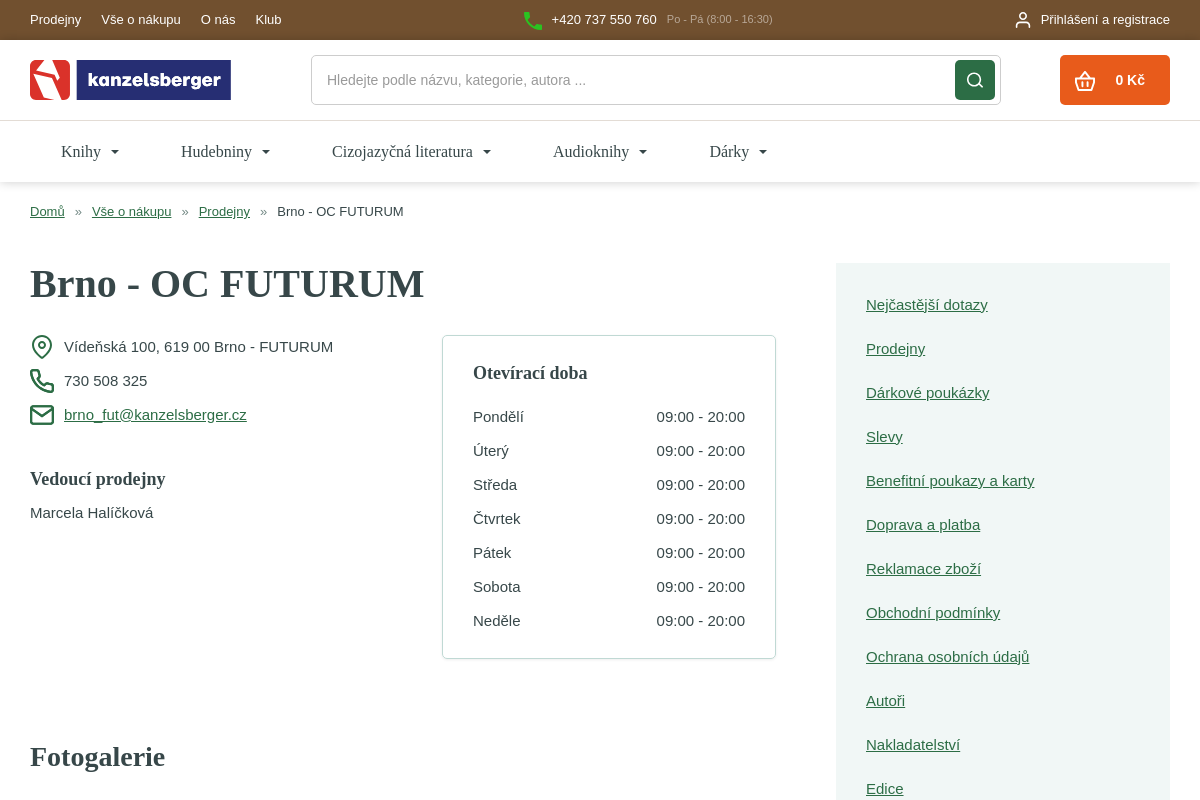Click the Pátek opening hours row
The height and width of the screenshot is (800, 1200).
point(609,553)
